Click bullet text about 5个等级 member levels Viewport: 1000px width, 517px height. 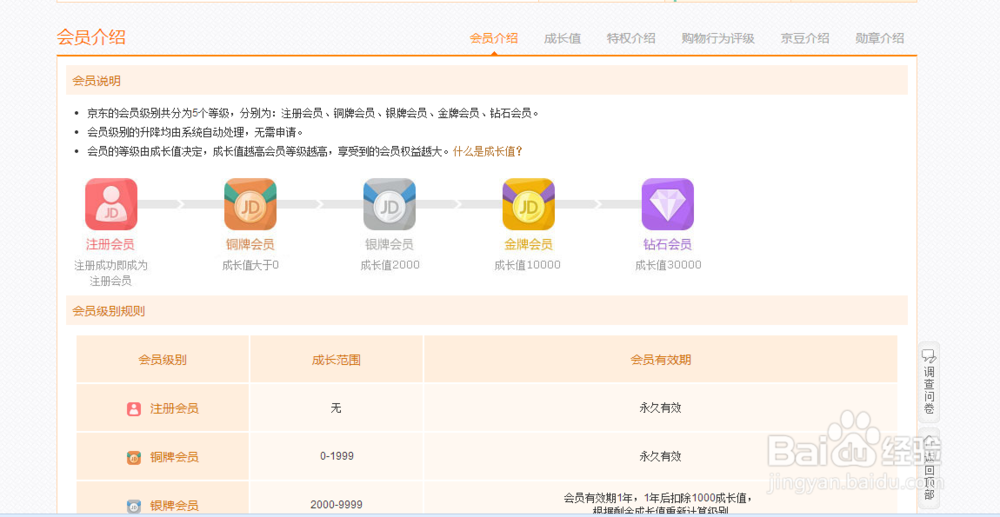pos(313,113)
